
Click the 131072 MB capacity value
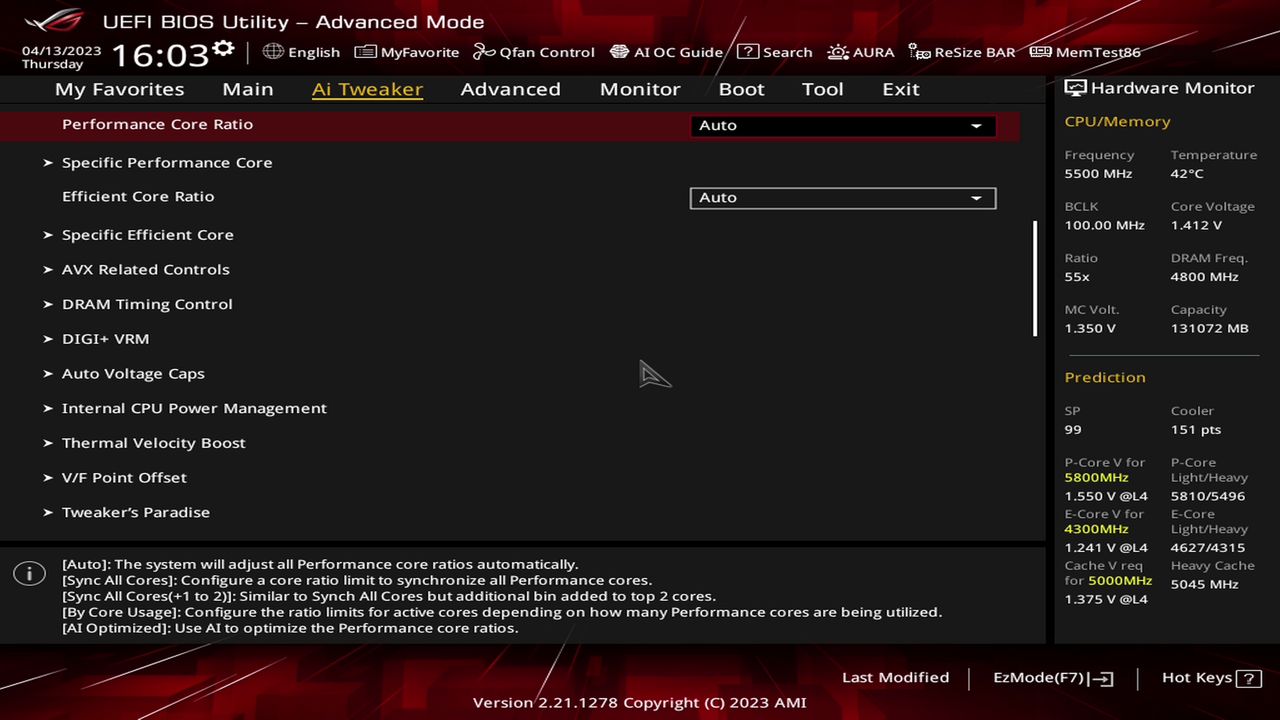coord(1210,329)
